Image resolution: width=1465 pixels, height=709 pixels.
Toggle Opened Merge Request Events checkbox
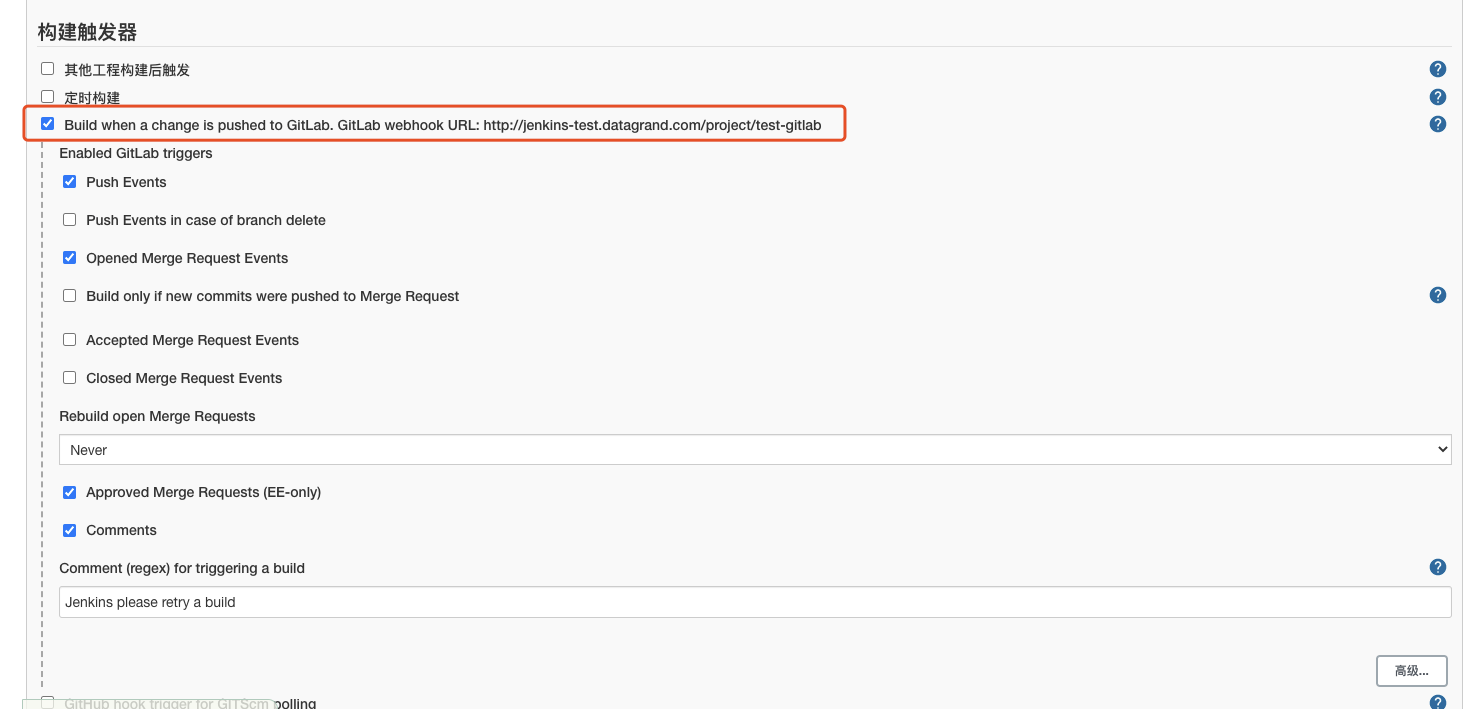click(69, 258)
